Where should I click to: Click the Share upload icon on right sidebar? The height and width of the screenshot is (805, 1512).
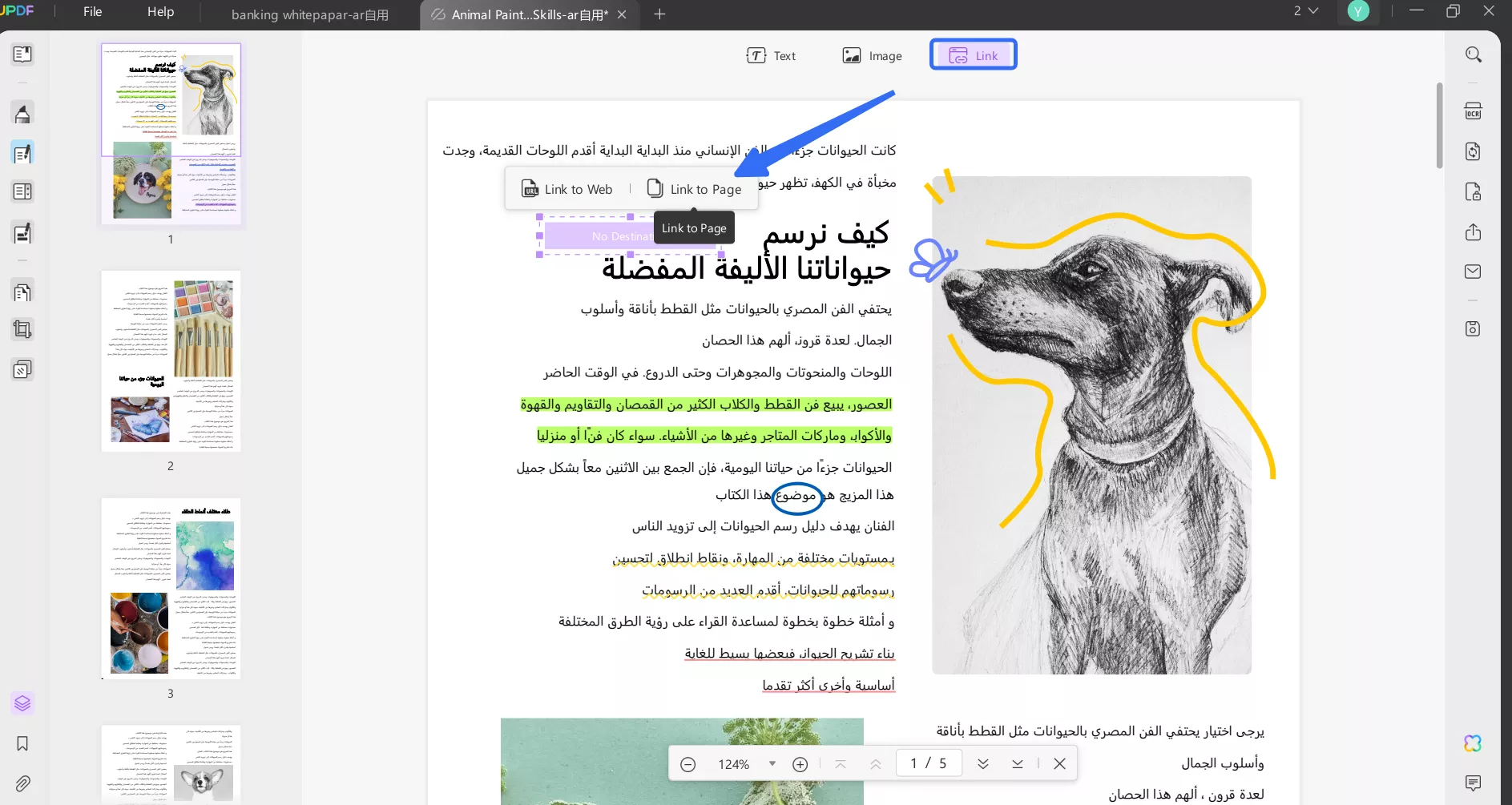click(x=1473, y=232)
